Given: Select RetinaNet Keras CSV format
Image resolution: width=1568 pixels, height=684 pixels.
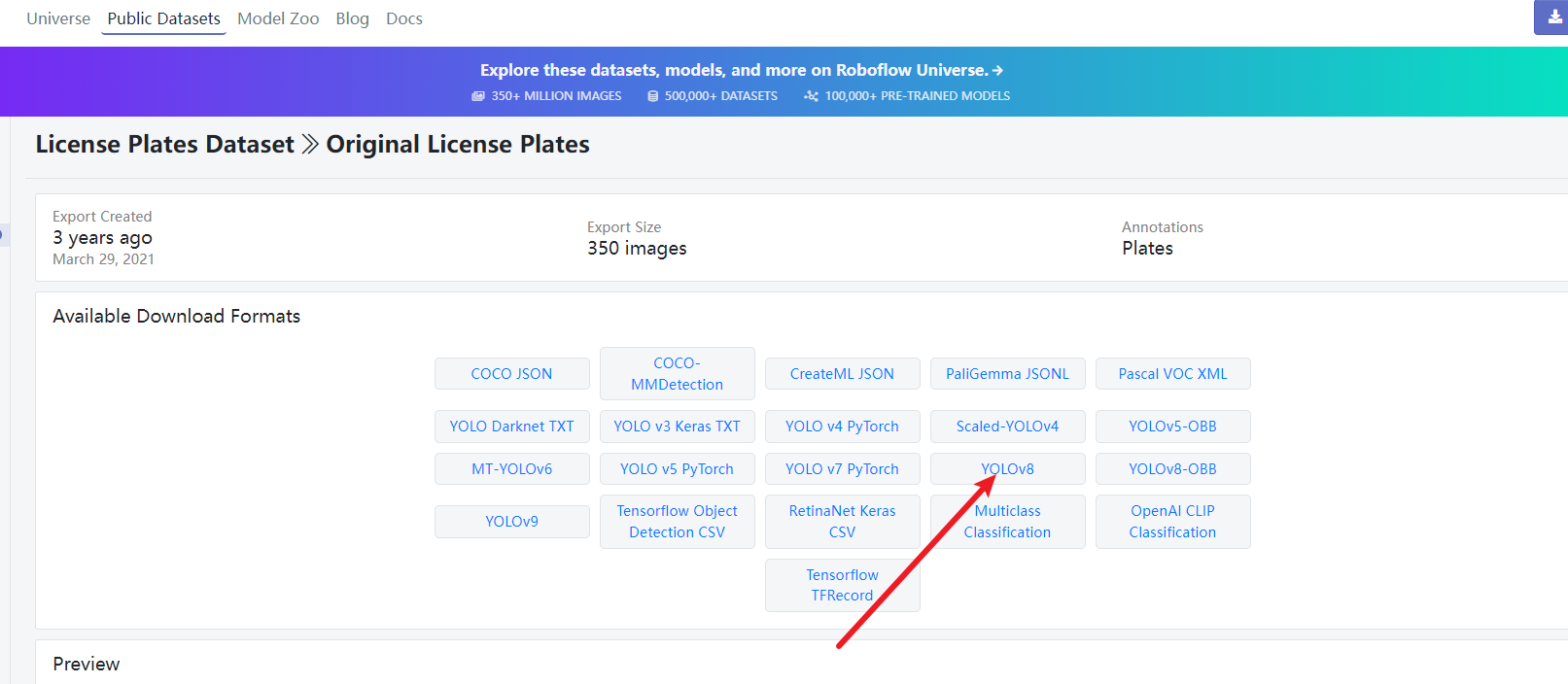Looking at the screenshot, I should 843,522.
